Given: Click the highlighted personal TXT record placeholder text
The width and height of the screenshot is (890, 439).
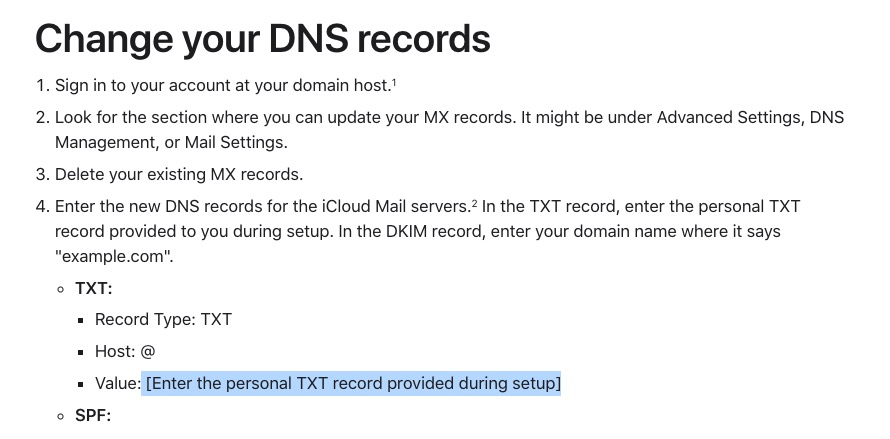Looking at the screenshot, I should (x=352, y=383).
